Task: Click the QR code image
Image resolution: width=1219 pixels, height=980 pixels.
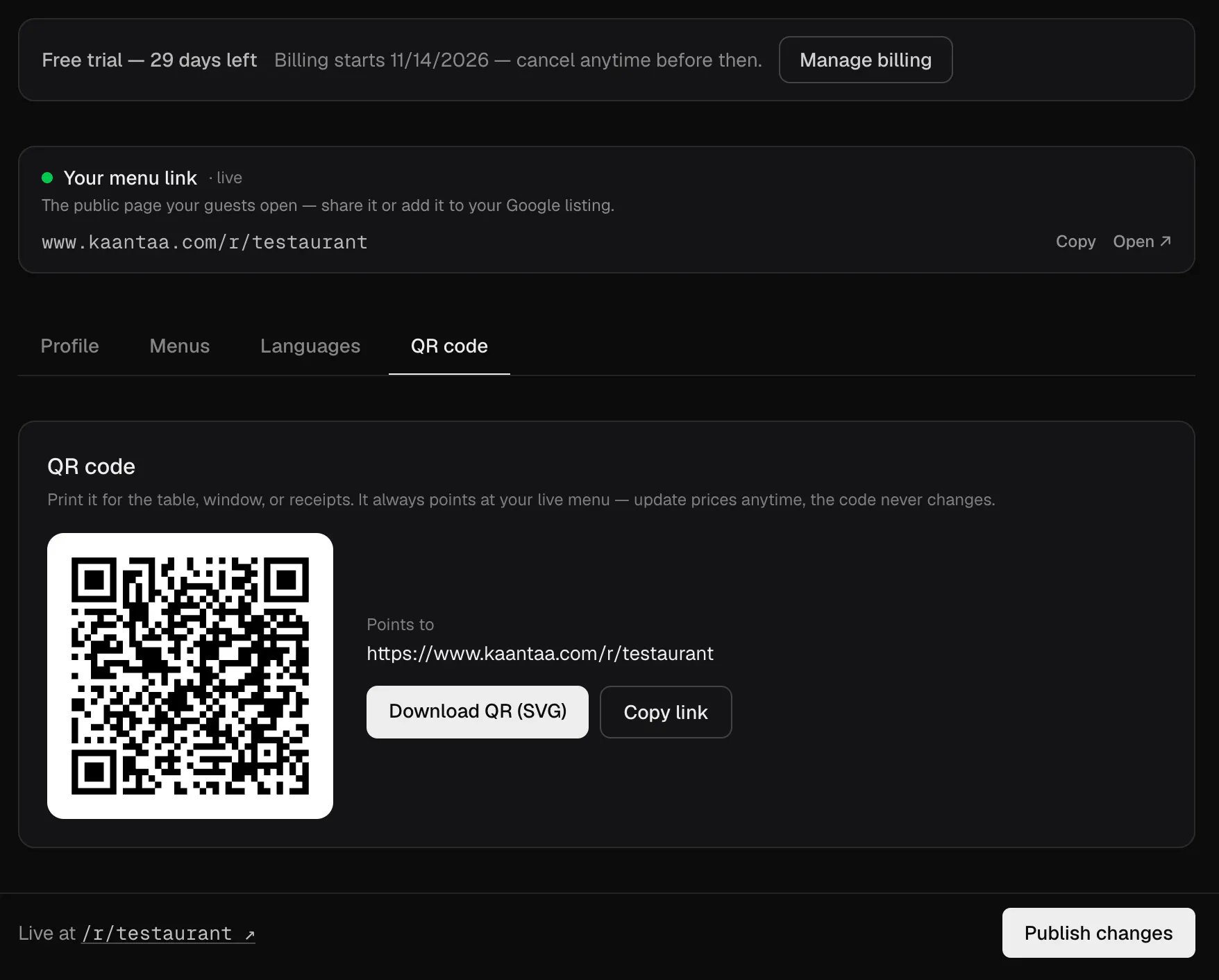Action: [x=190, y=676]
